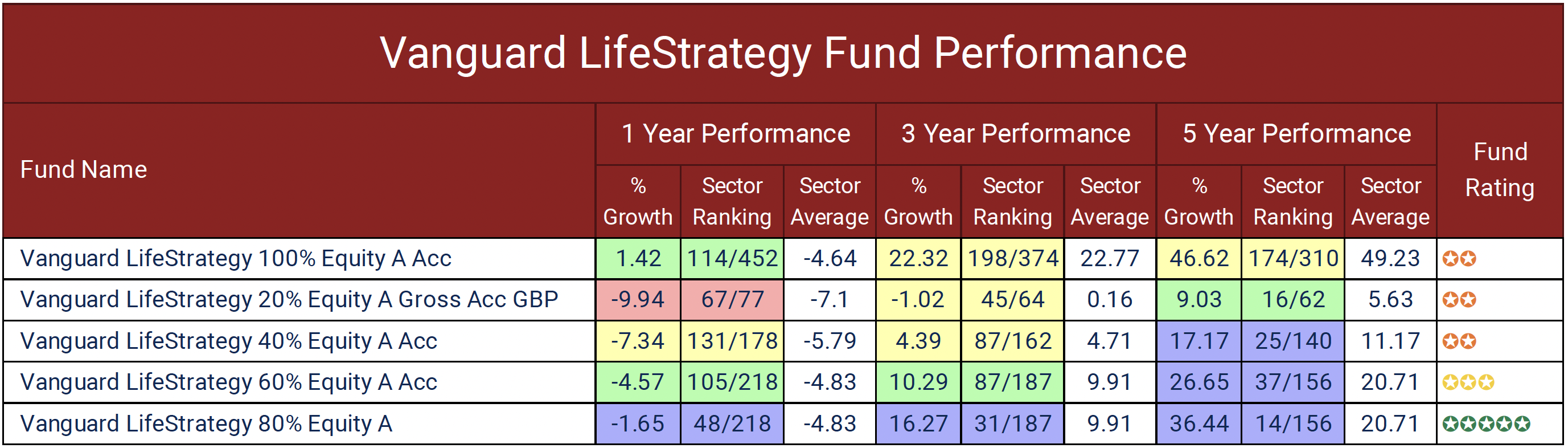1568x448 pixels.
Task: Select the blue 14/156 sector ranking cell
Action: 1293,424
